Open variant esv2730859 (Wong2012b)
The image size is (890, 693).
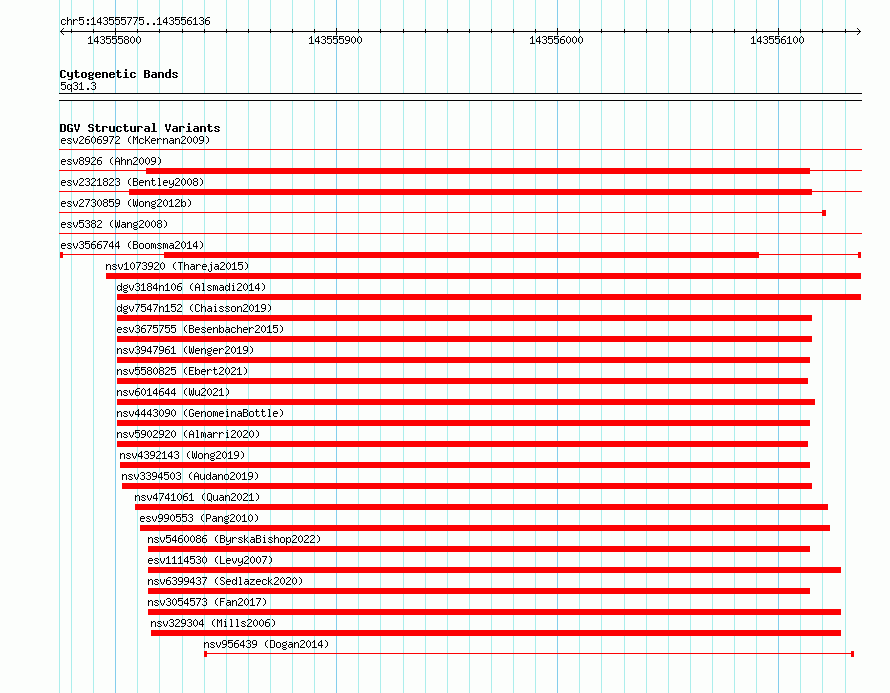coord(126,203)
